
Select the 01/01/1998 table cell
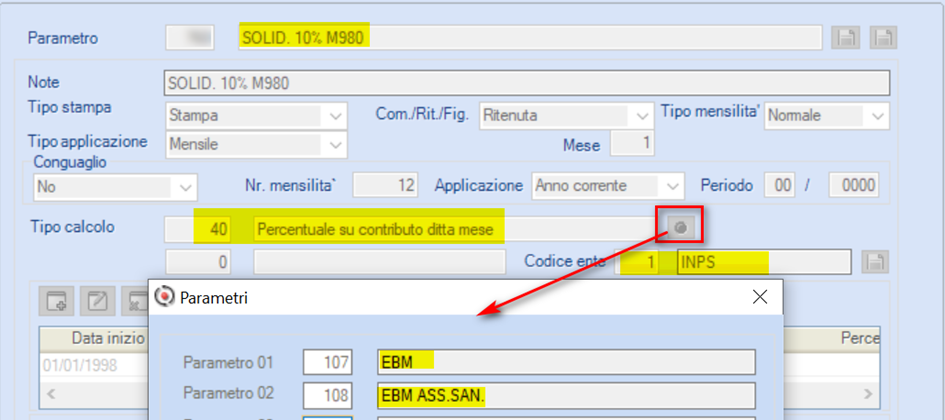click(94, 365)
